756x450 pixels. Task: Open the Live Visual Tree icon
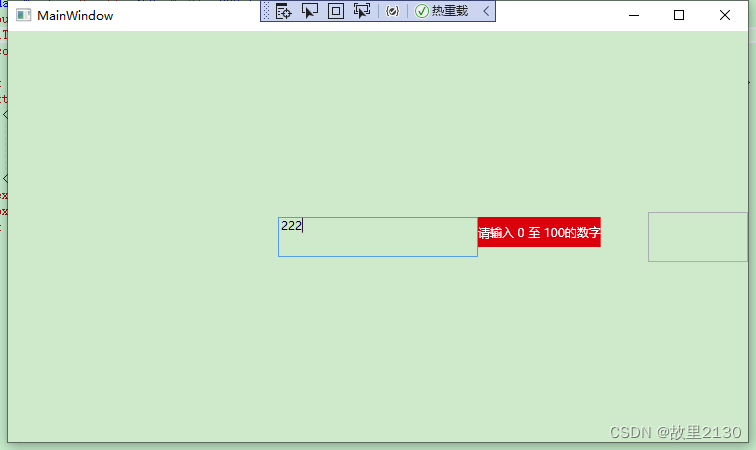pyautogui.click(x=284, y=11)
